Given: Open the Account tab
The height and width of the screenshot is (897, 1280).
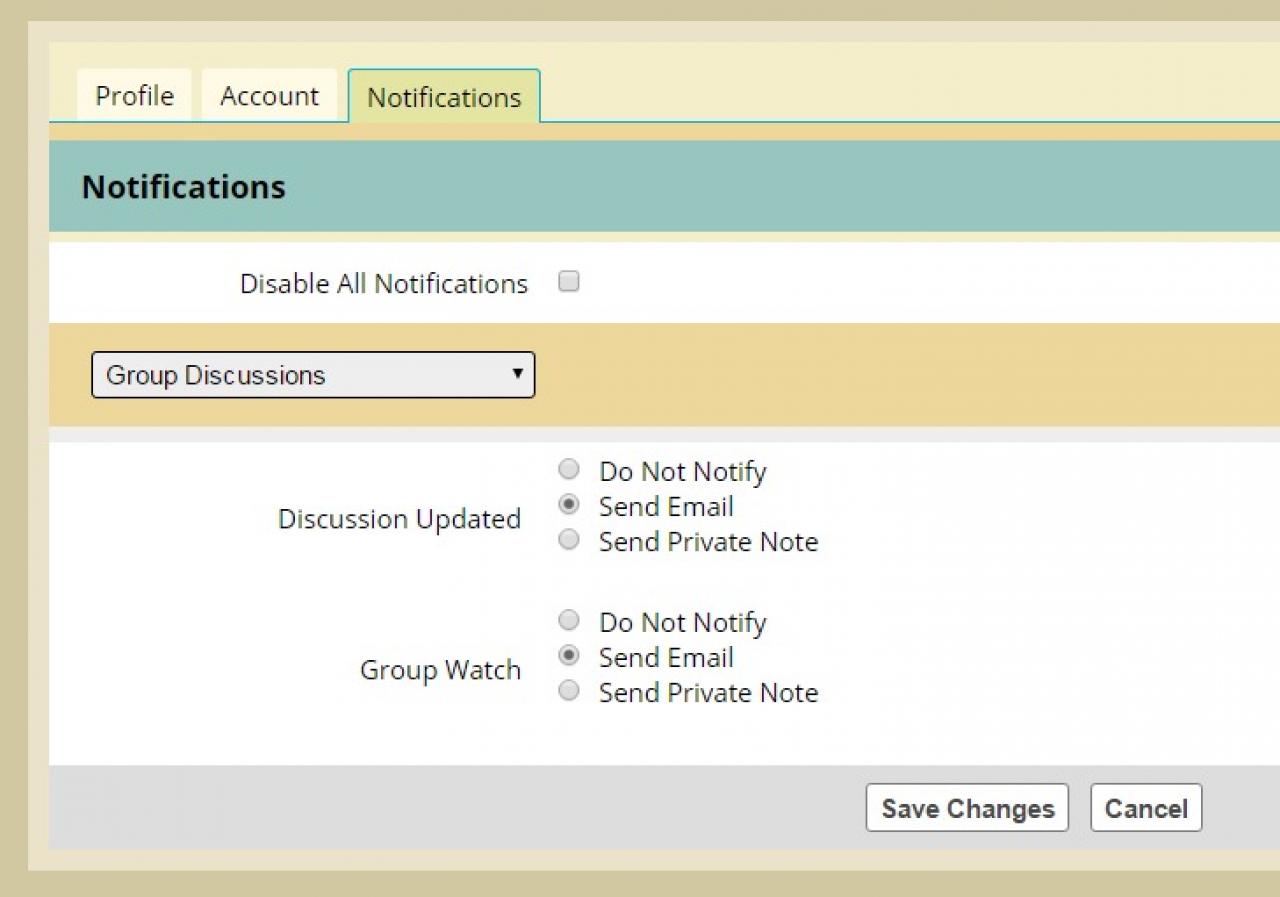Looking at the screenshot, I should click(269, 96).
